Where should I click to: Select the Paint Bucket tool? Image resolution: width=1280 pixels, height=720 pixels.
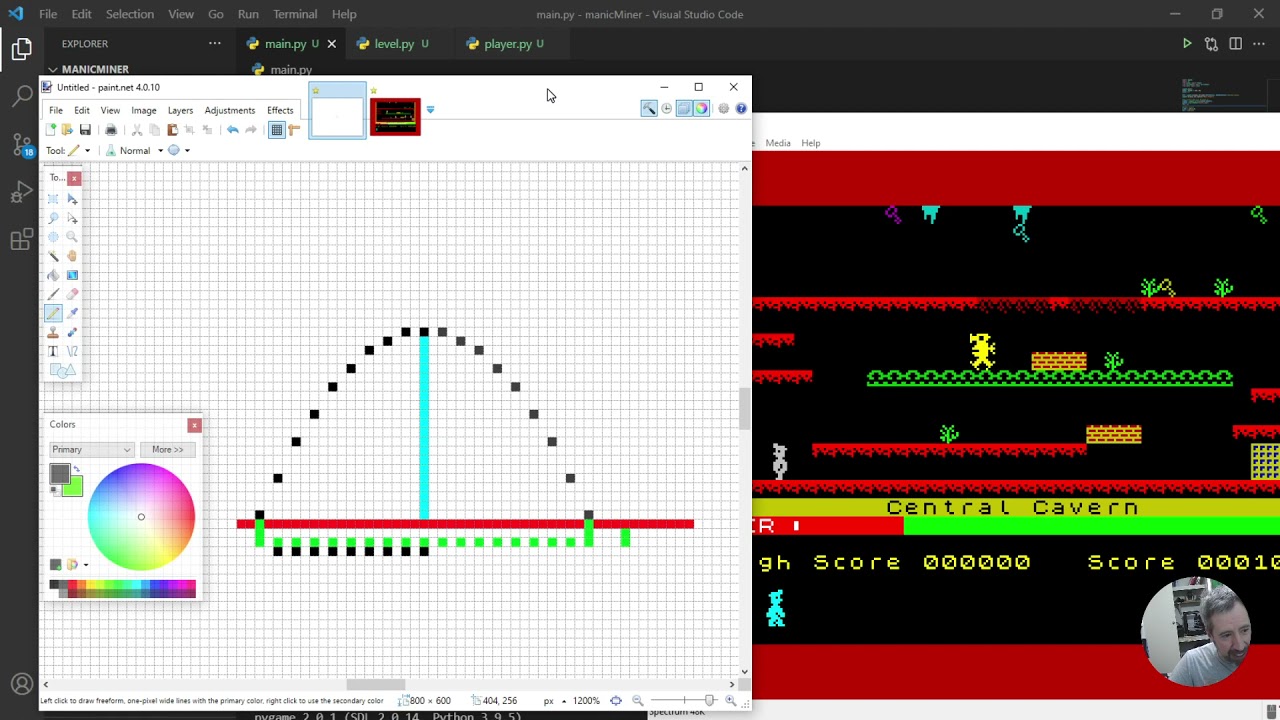point(53,275)
